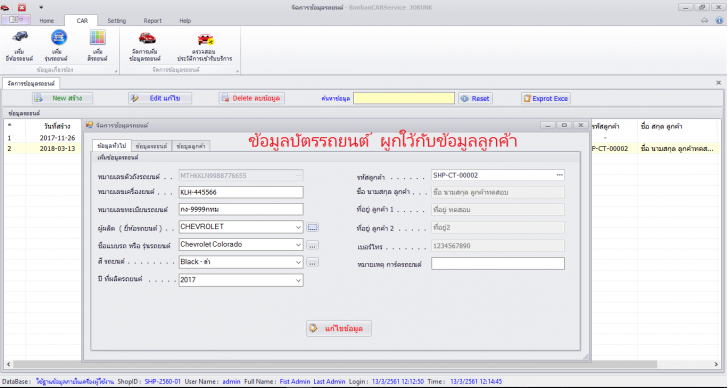Click the ชื่อ สกุล ลูกค้า column header
The image size is (728, 388).
(x=661, y=126)
